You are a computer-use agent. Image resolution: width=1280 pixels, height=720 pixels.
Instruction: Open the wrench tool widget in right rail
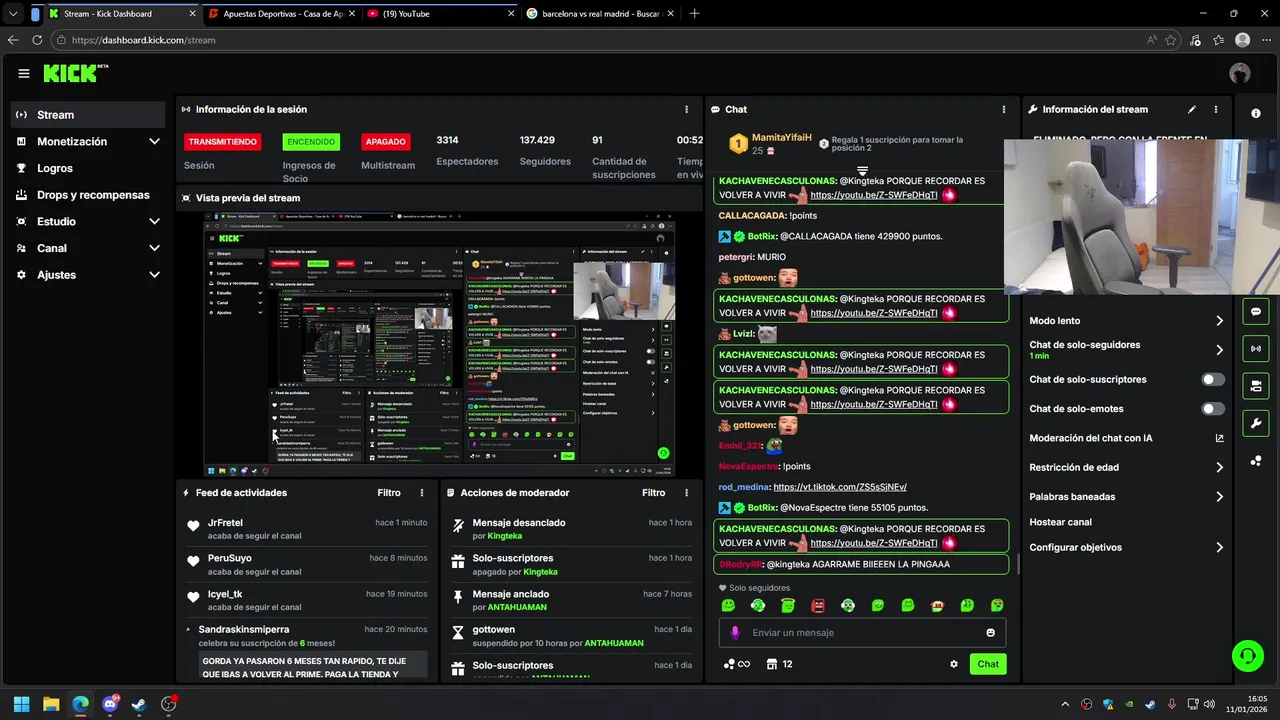coord(1256,423)
